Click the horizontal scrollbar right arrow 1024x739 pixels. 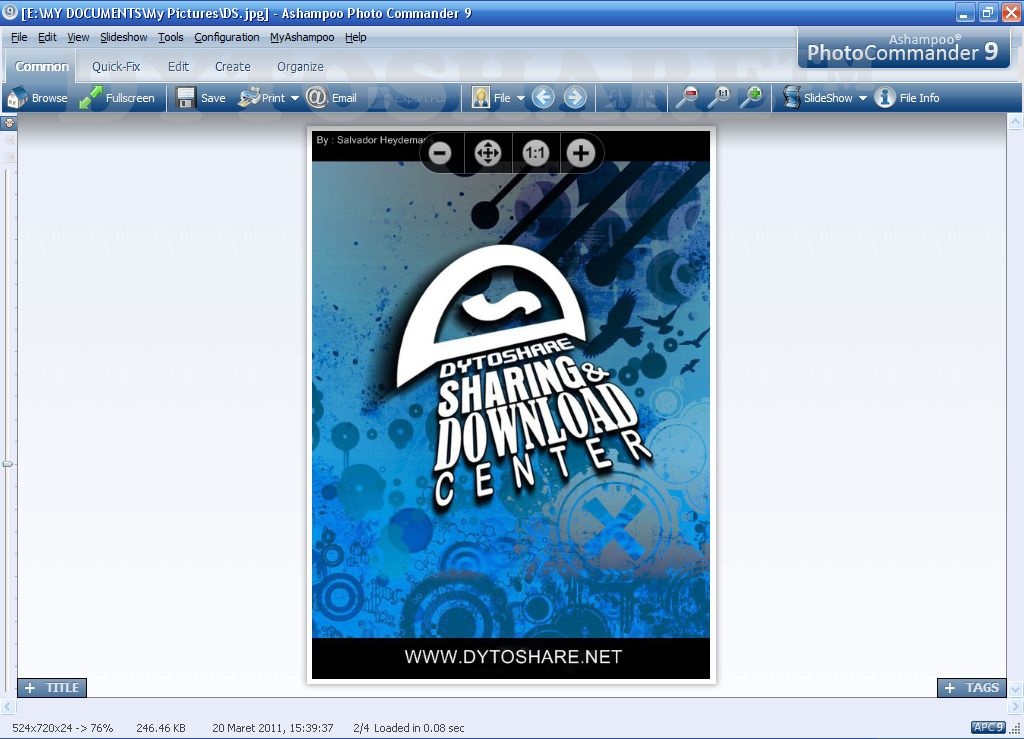1016,706
